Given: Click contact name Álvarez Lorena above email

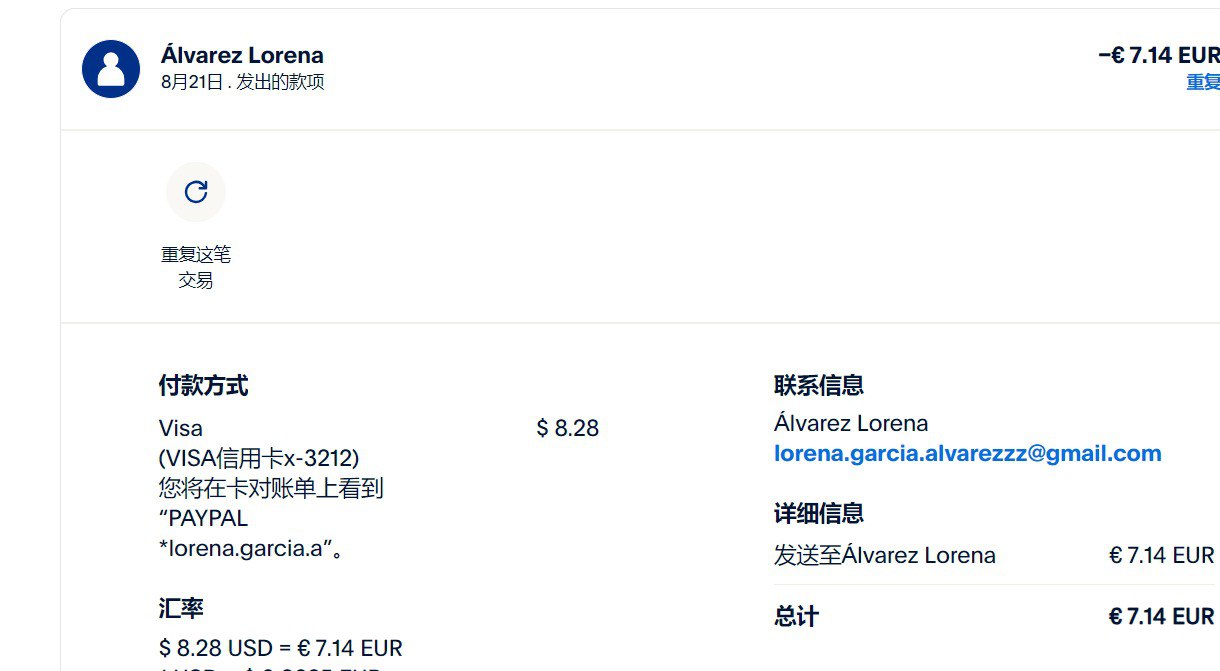Looking at the screenshot, I should 850,423.
